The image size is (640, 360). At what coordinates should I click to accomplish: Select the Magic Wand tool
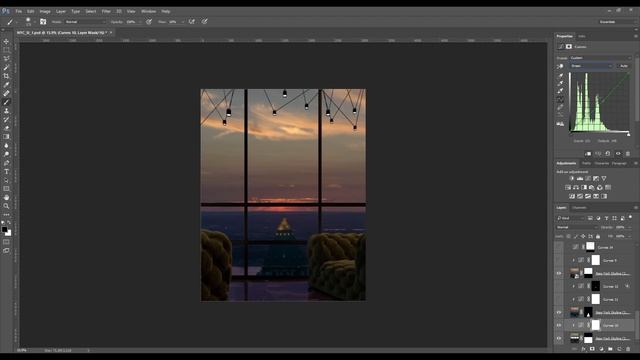pos(6,67)
